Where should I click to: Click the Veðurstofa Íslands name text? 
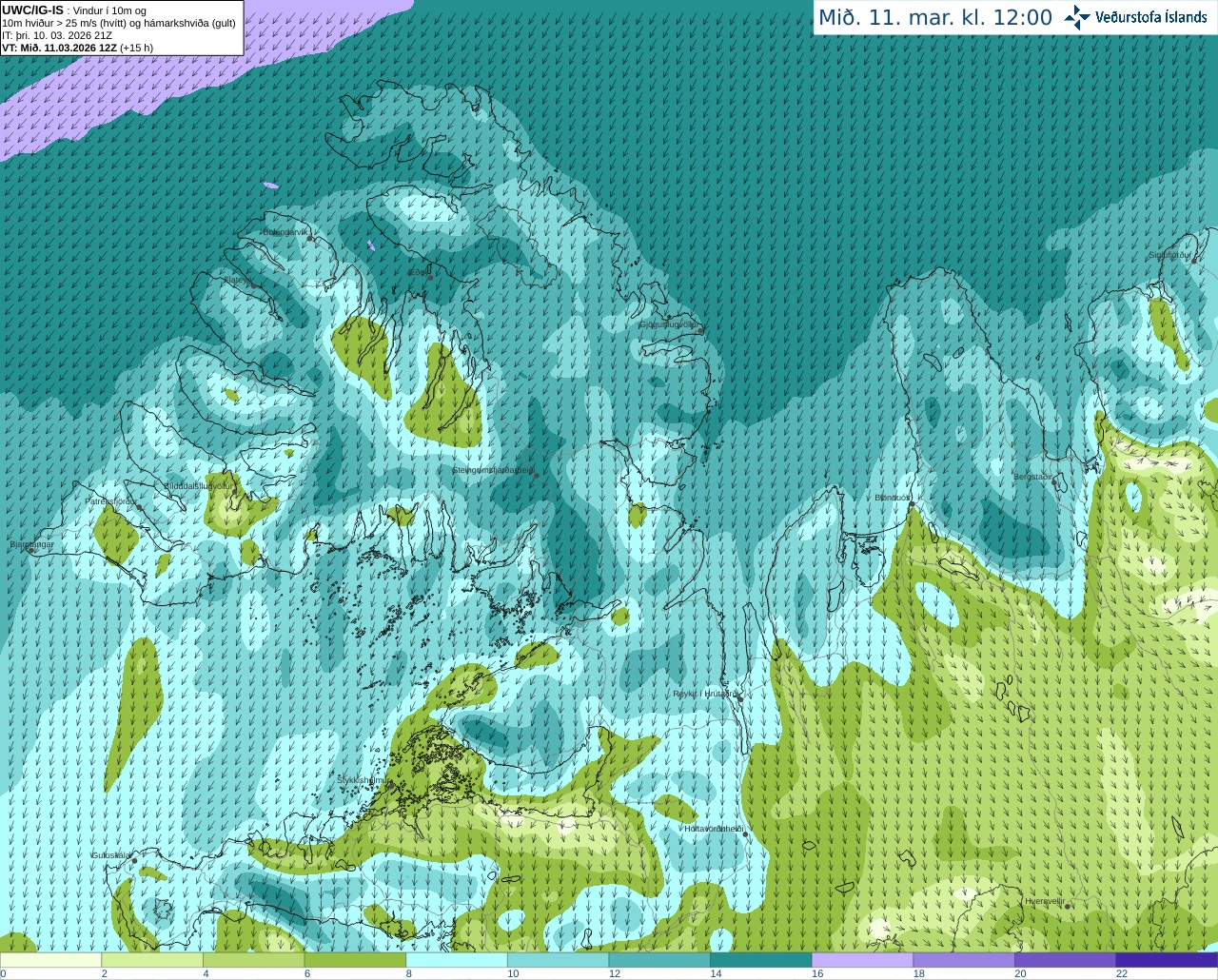pyautogui.click(x=1150, y=17)
